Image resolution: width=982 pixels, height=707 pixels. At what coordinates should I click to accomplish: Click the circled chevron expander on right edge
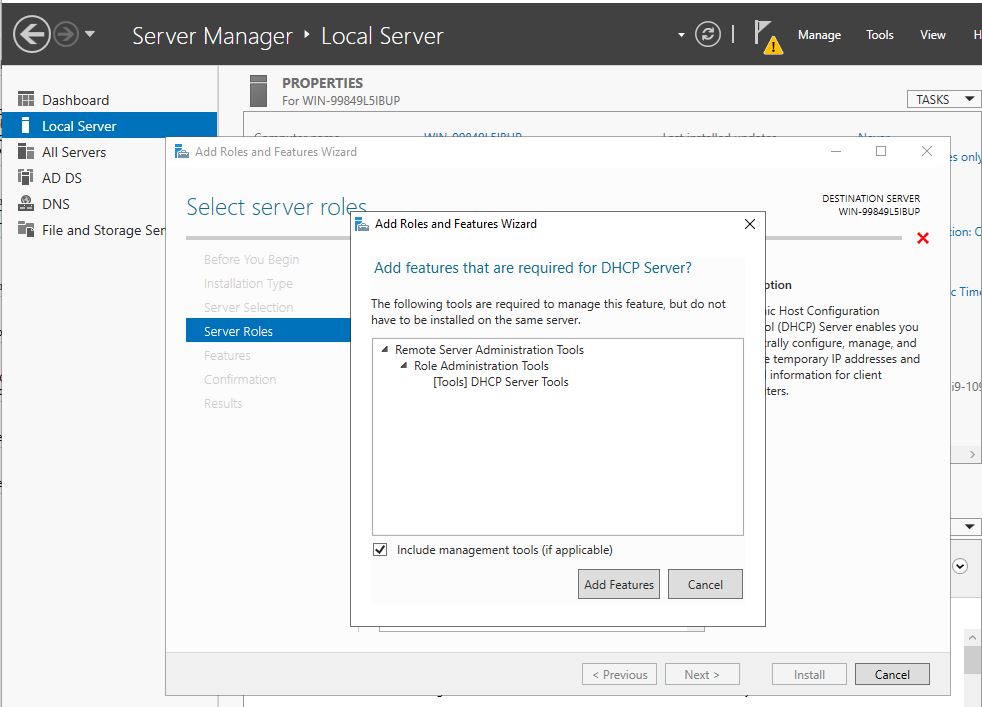(959, 566)
